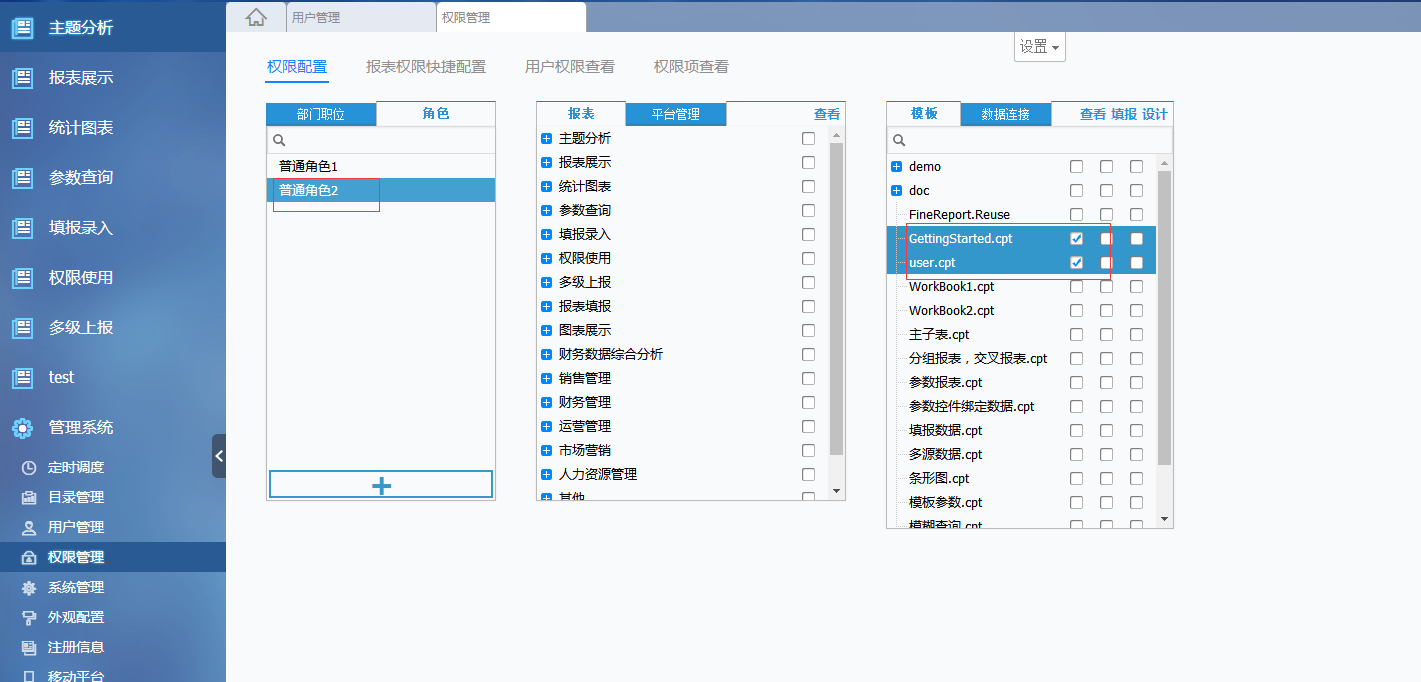
Task: Select 参数报表.cpt row
Action: (1022, 383)
